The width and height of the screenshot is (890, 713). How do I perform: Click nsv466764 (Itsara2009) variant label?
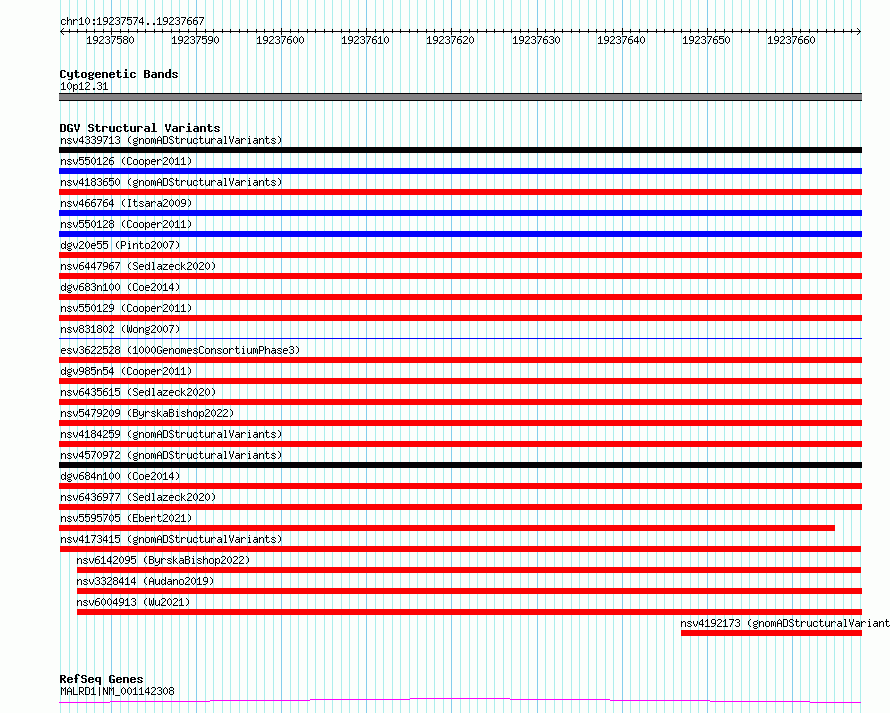(x=126, y=203)
